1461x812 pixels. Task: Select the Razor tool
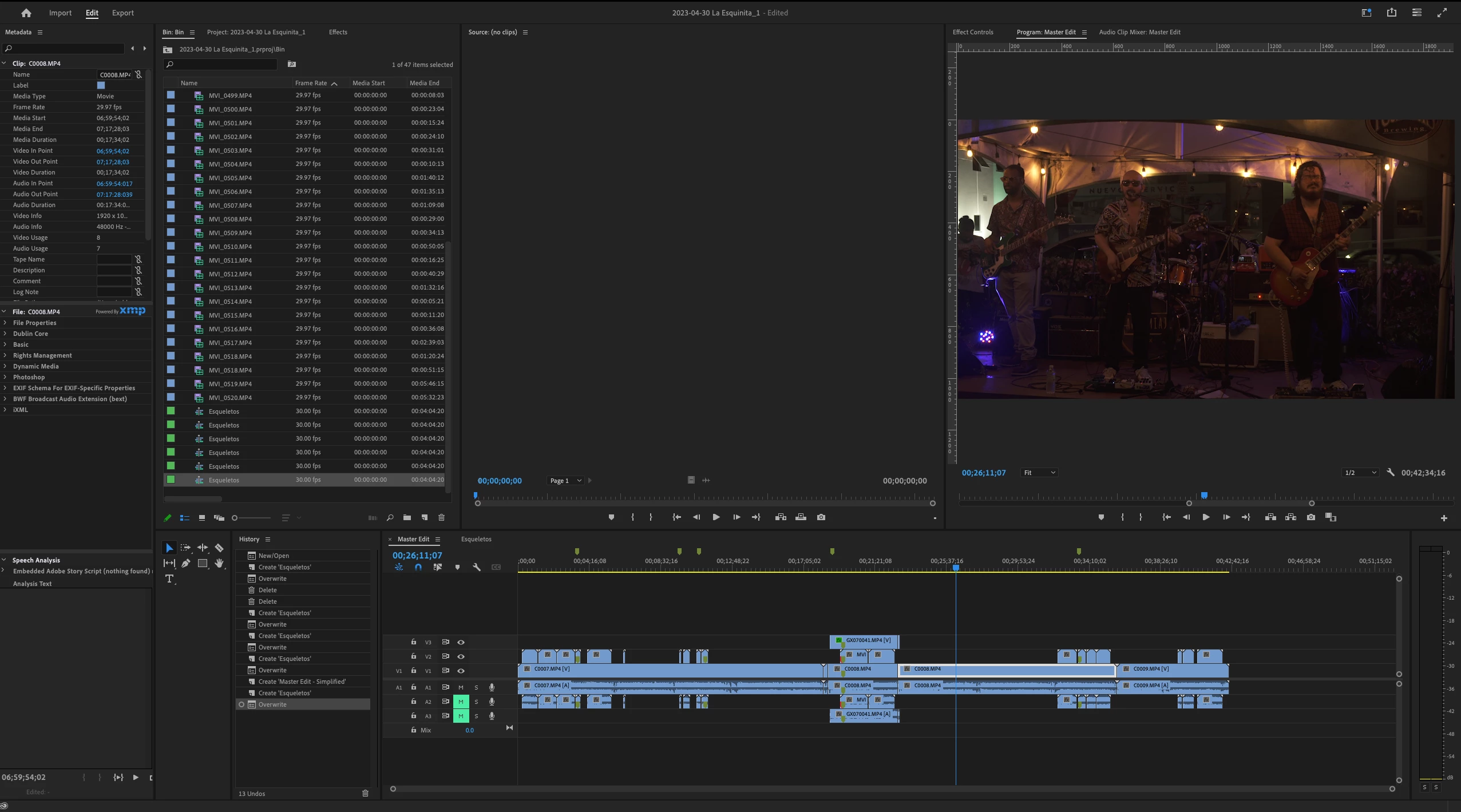coord(219,548)
